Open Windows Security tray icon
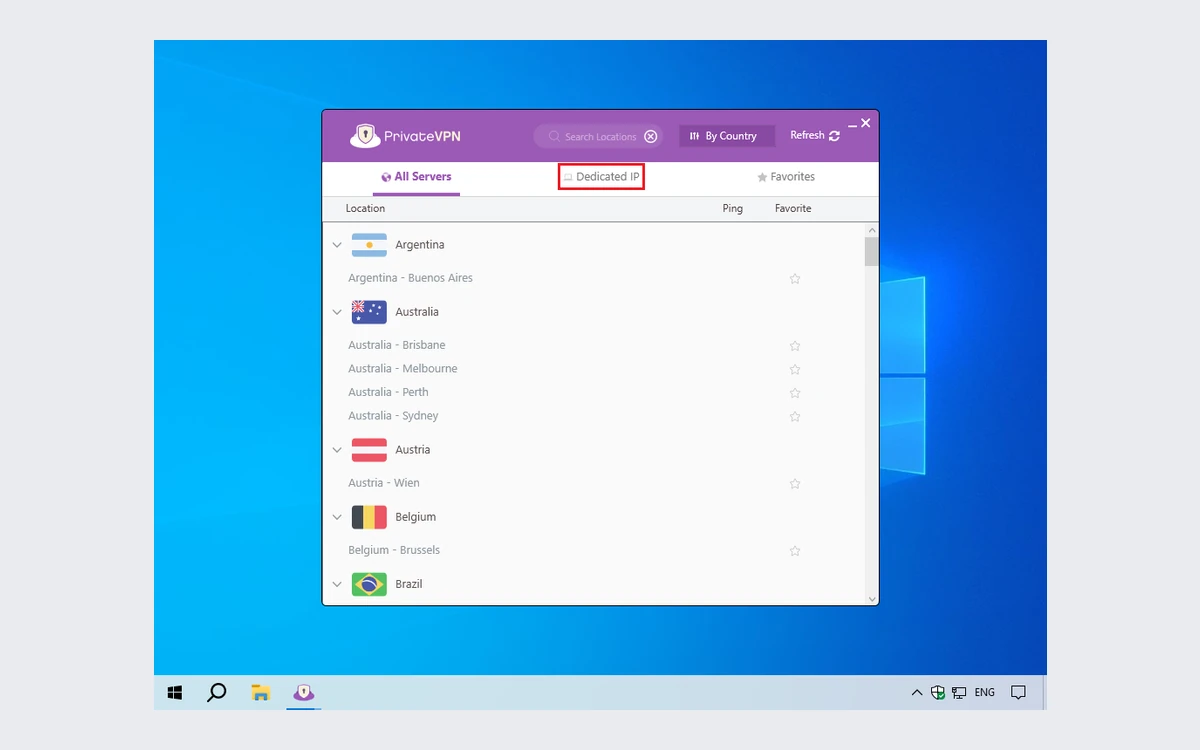The height and width of the screenshot is (750, 1200). pyautogui.click(x=938, y=692)
